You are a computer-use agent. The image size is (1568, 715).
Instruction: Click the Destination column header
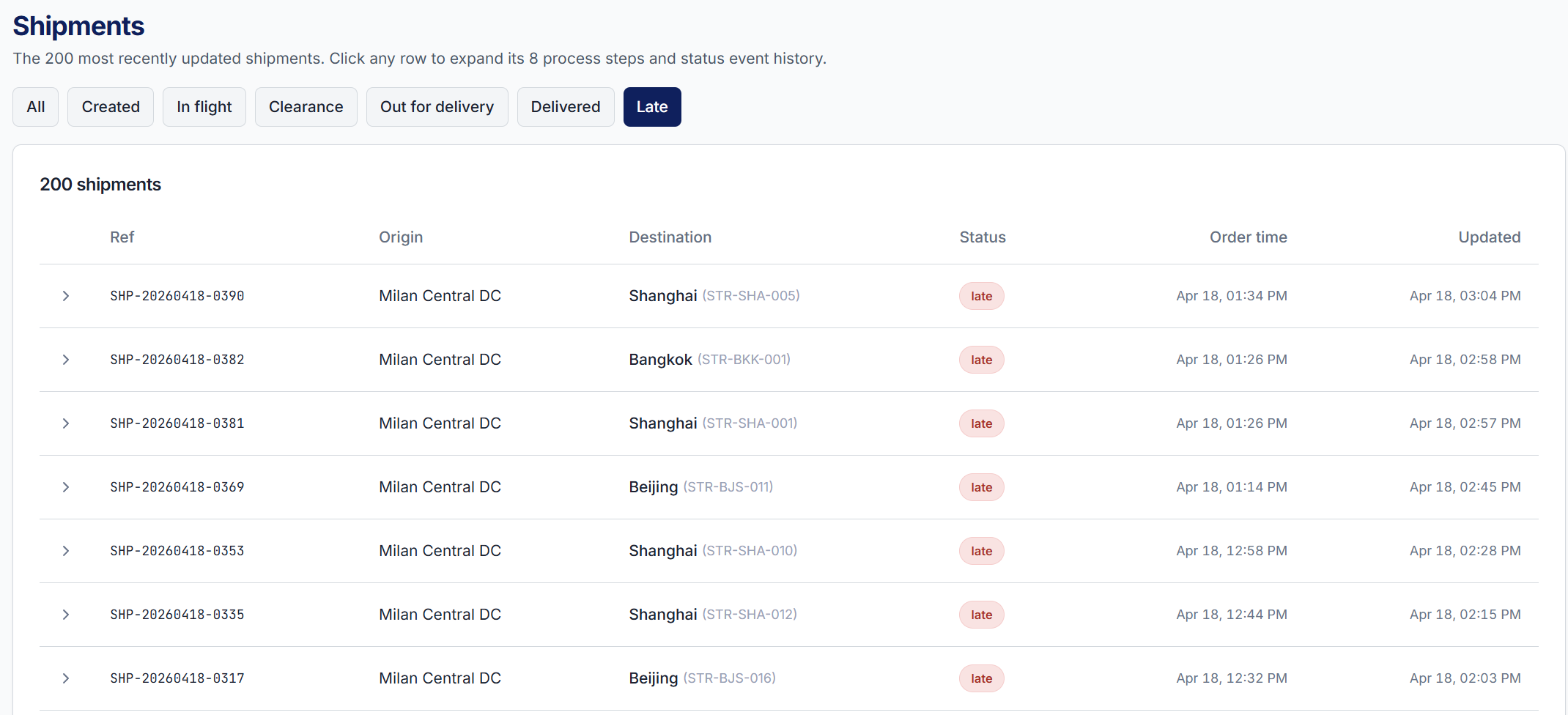click(x=670, y=237)
